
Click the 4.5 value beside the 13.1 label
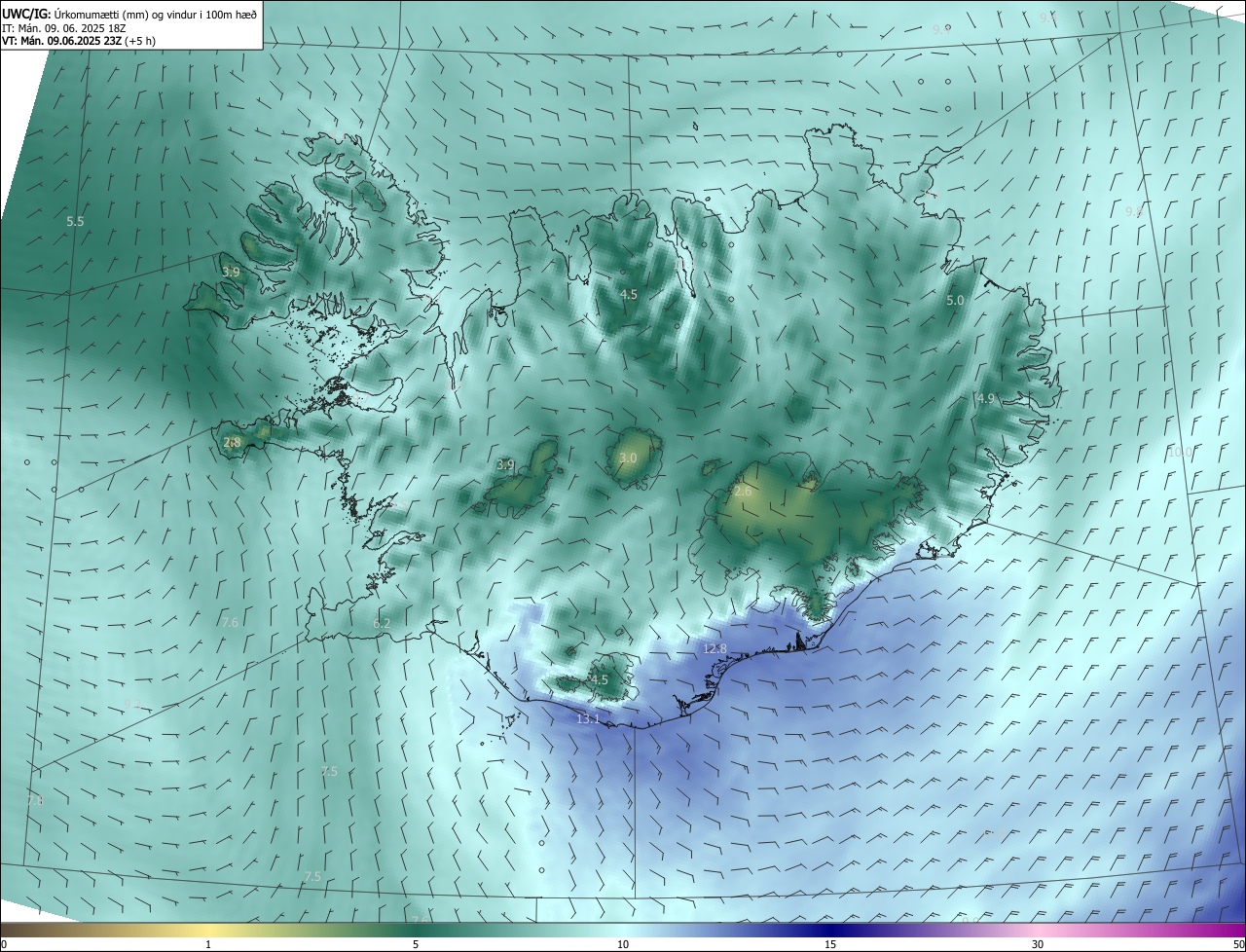[599, 680]
